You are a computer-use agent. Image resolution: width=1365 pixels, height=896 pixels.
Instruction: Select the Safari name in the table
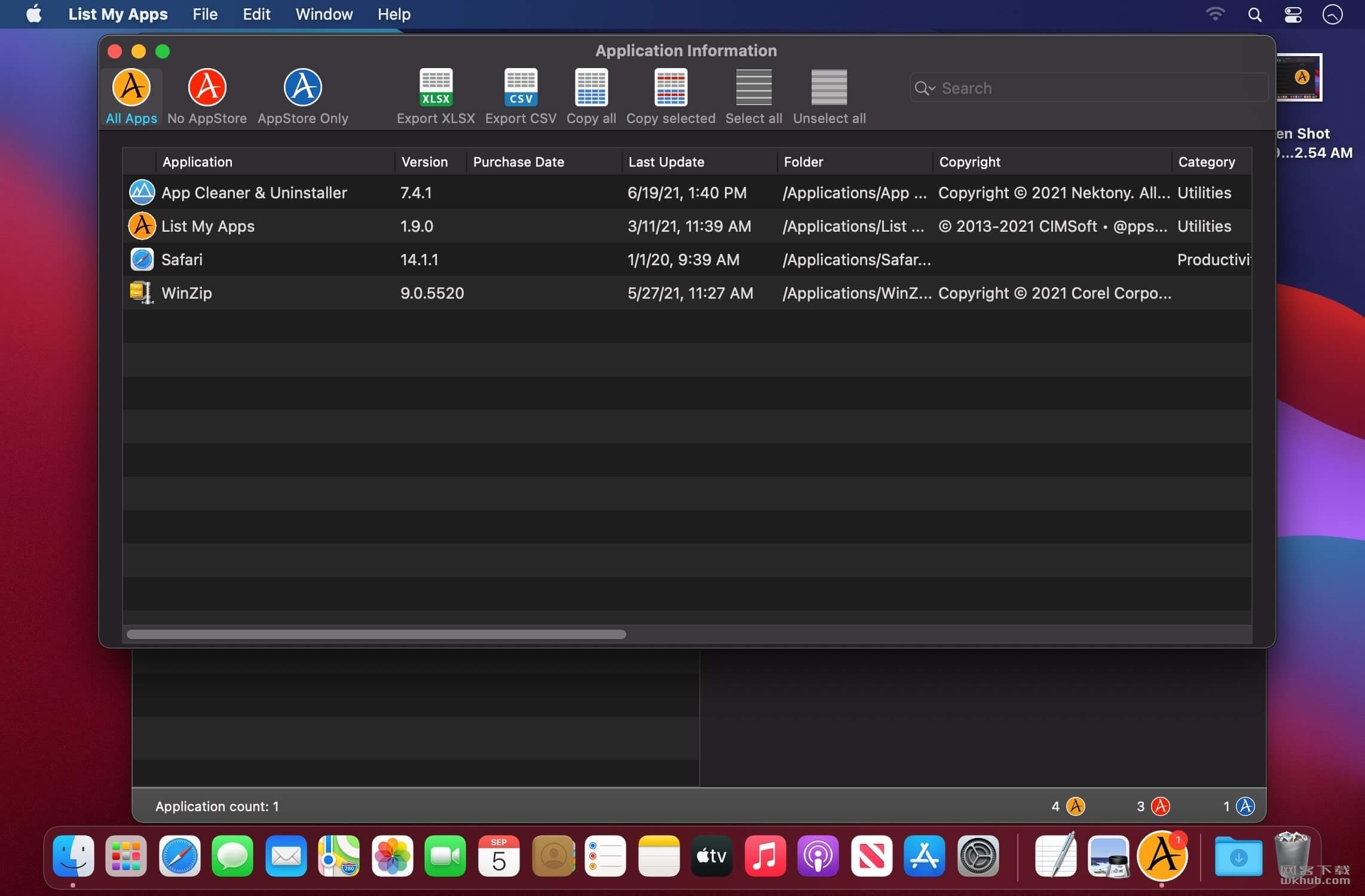(x=182, y=259)
